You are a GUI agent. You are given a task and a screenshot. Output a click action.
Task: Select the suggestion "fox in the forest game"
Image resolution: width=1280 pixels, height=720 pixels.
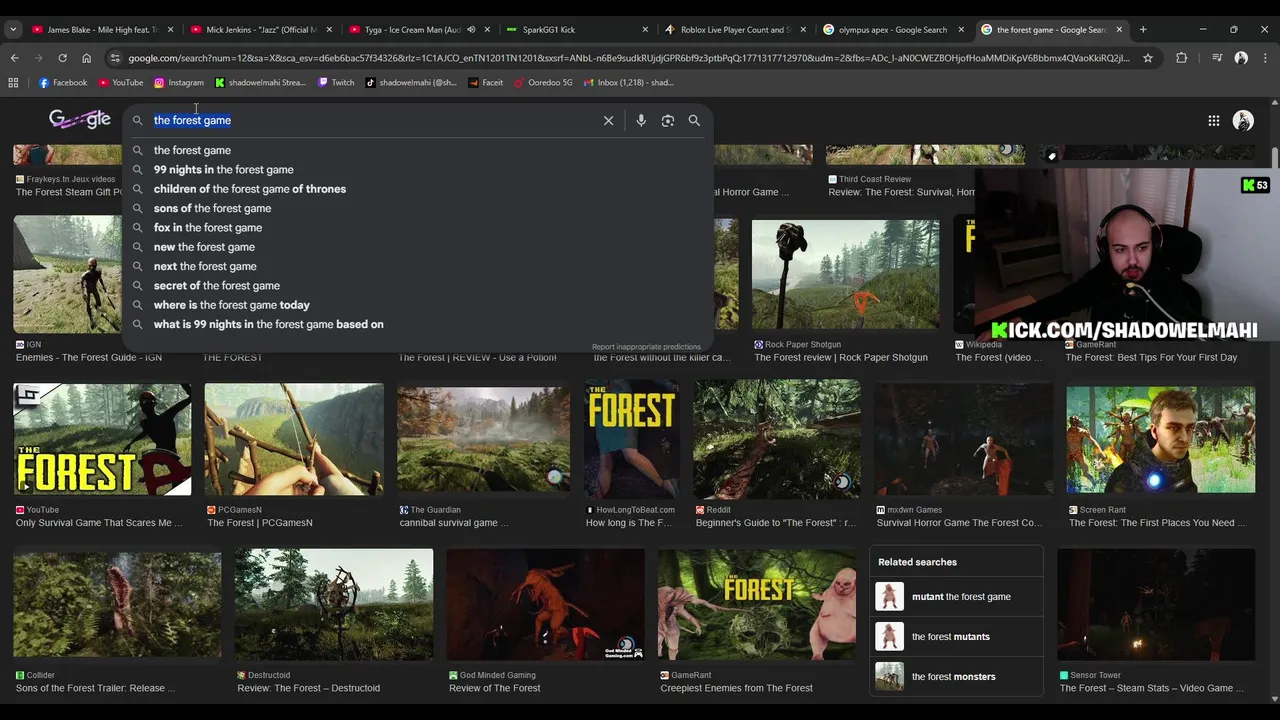(208, 228)
